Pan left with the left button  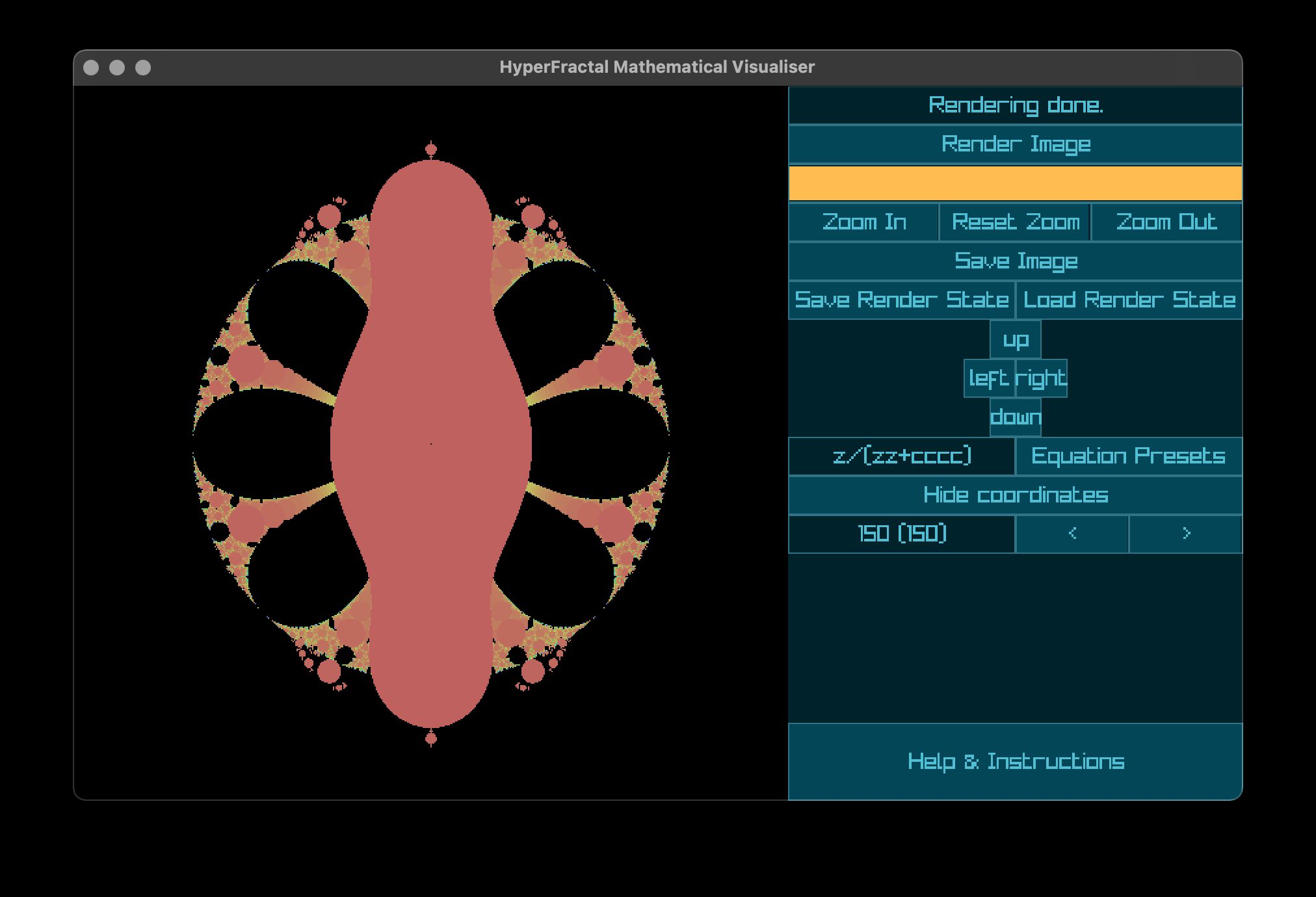tap(989, 378)
